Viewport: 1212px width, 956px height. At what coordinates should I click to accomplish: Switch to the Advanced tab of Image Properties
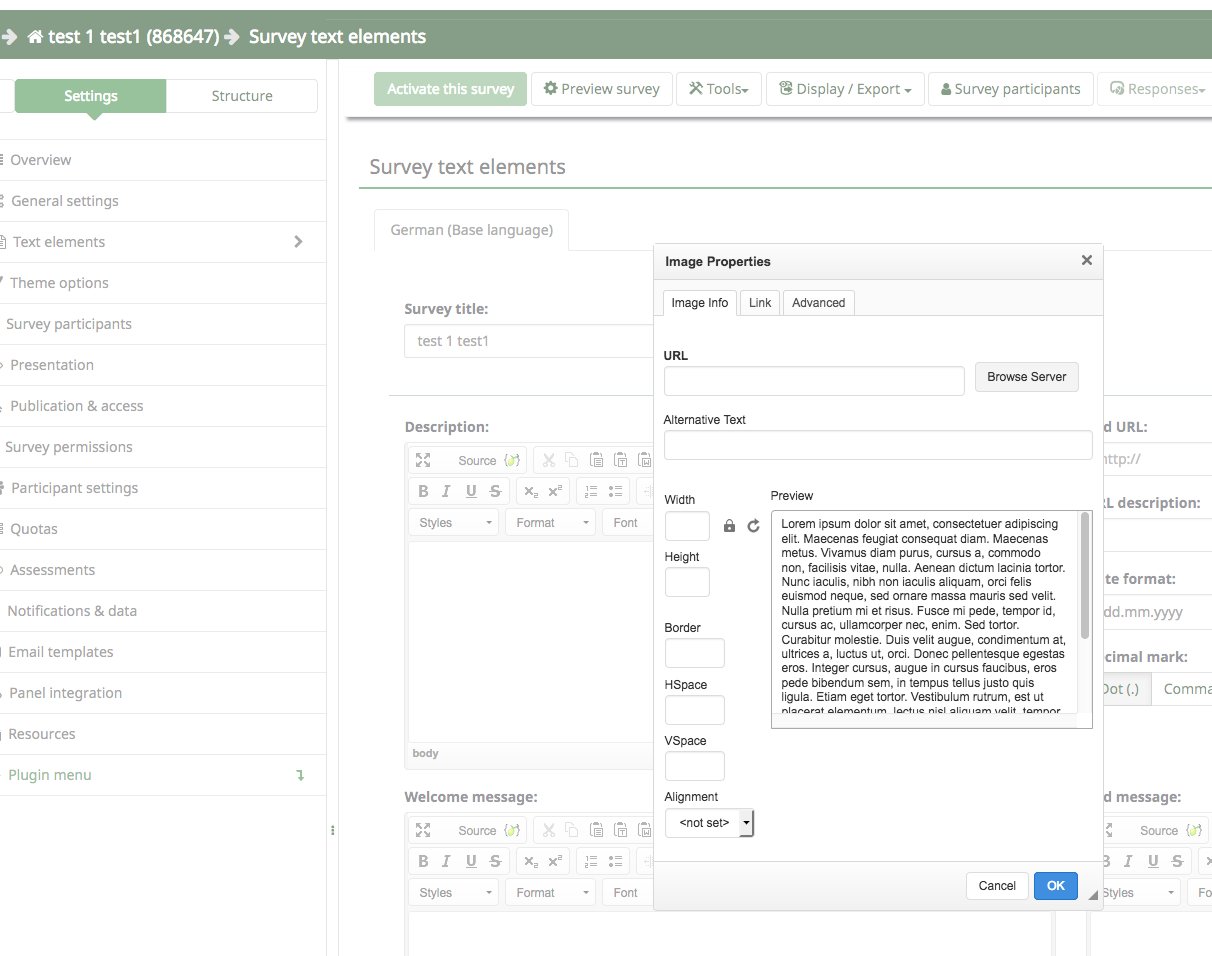point(818,303)
